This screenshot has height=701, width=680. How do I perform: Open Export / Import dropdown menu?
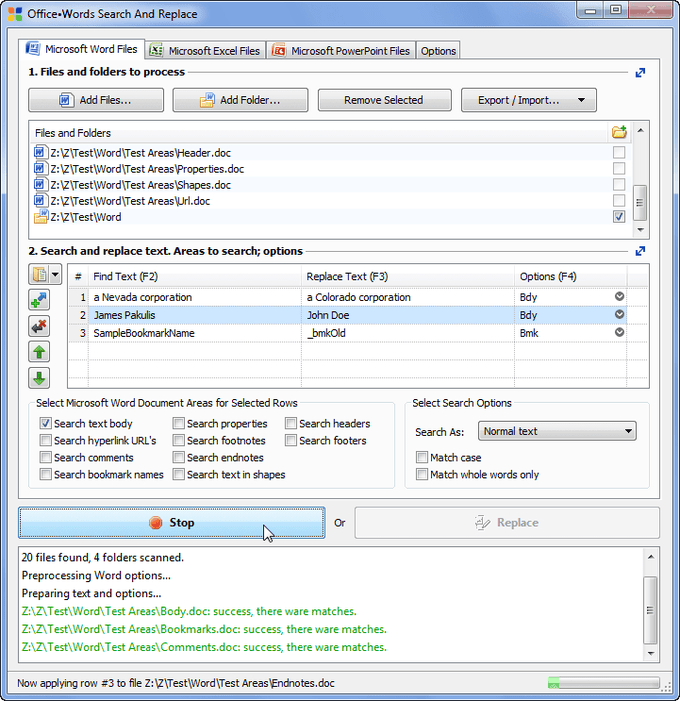pyautogui.click(x=528, y=100)
